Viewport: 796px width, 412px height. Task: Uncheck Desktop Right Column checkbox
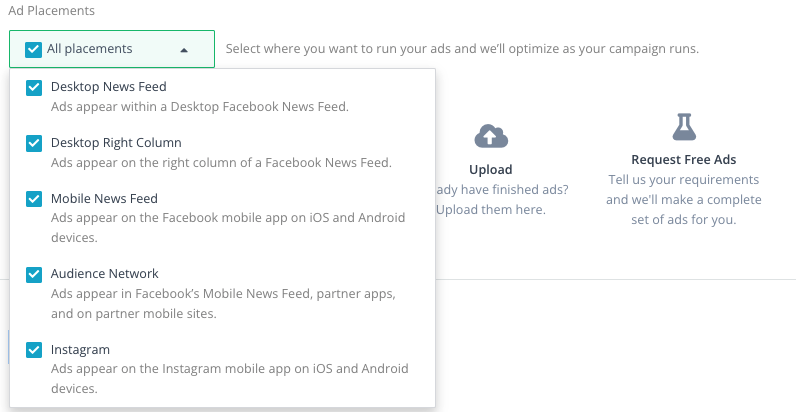(x=34, y=143)
